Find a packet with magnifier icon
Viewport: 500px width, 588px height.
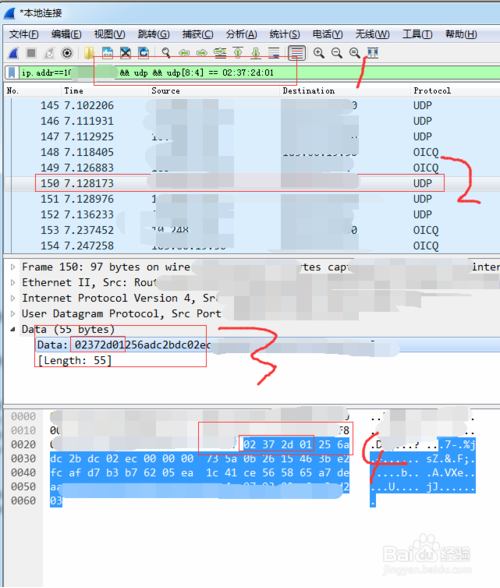click(166, 53)
